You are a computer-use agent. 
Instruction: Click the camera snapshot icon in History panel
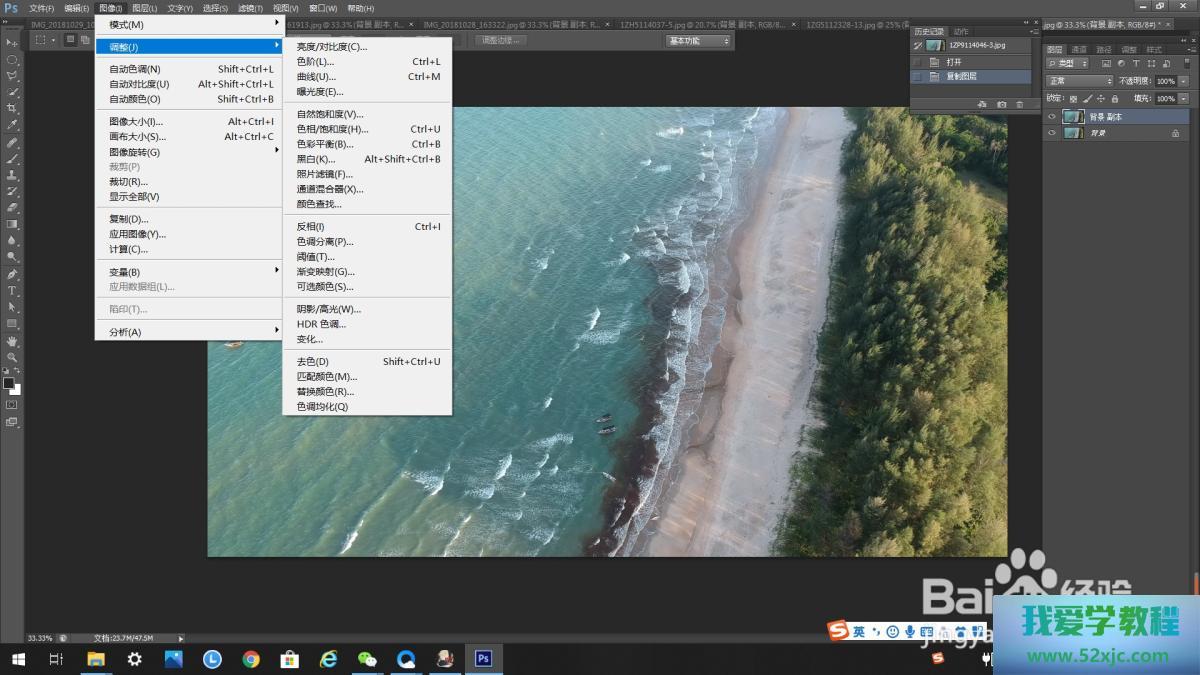[1001, 104]
